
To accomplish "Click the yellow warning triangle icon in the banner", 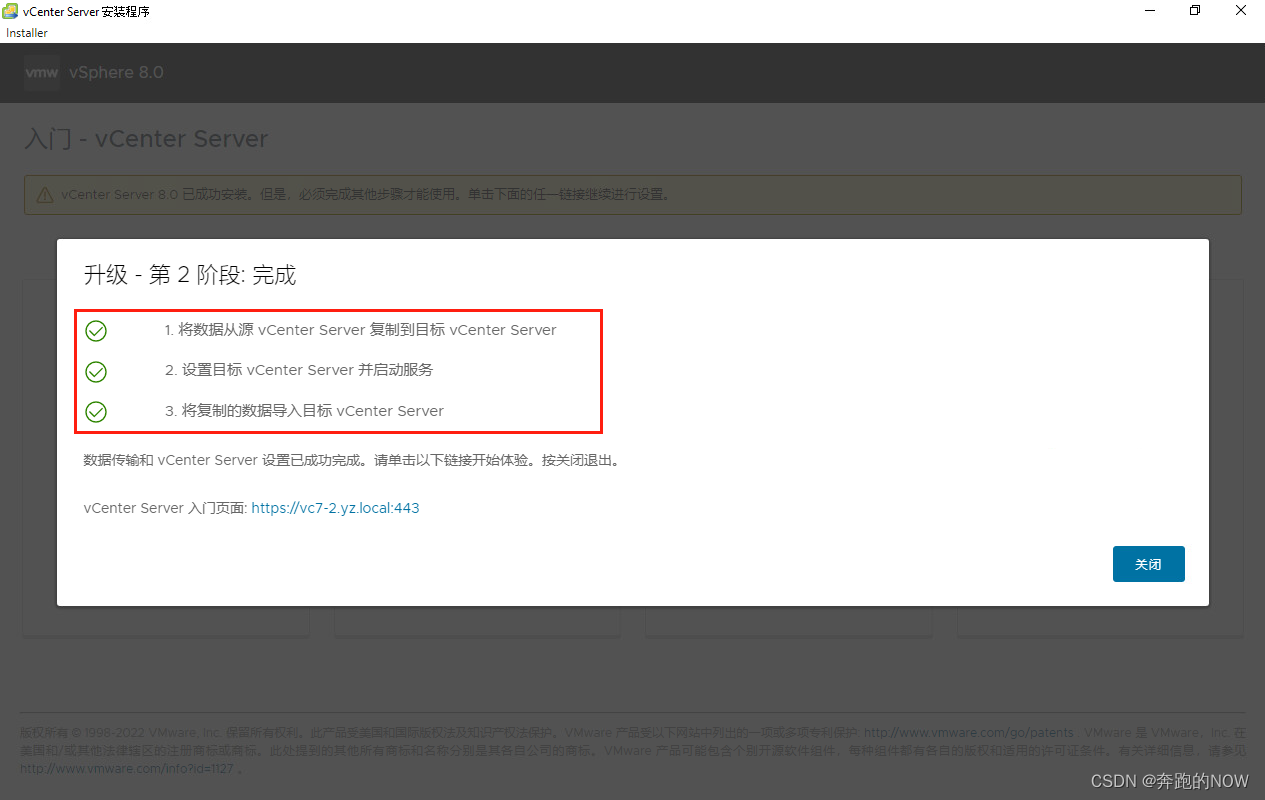I will [45, 195].
